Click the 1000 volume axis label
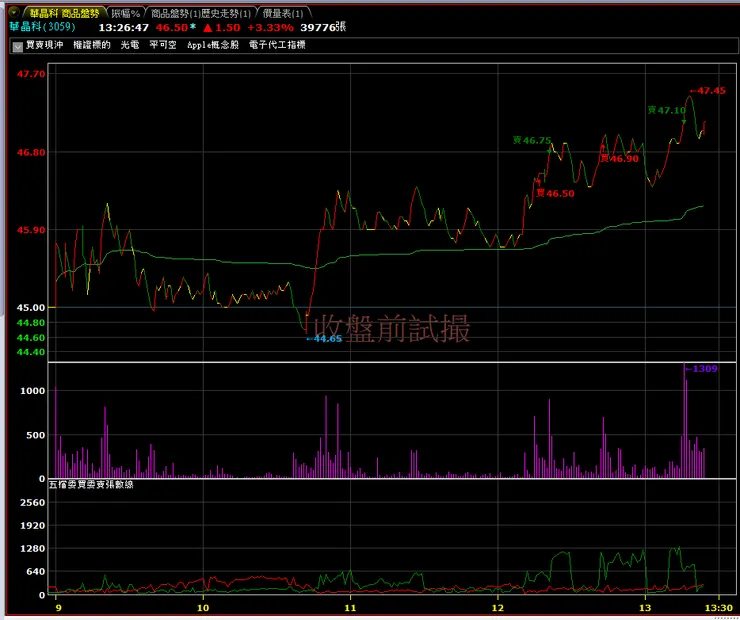 [x=32, y=391]
